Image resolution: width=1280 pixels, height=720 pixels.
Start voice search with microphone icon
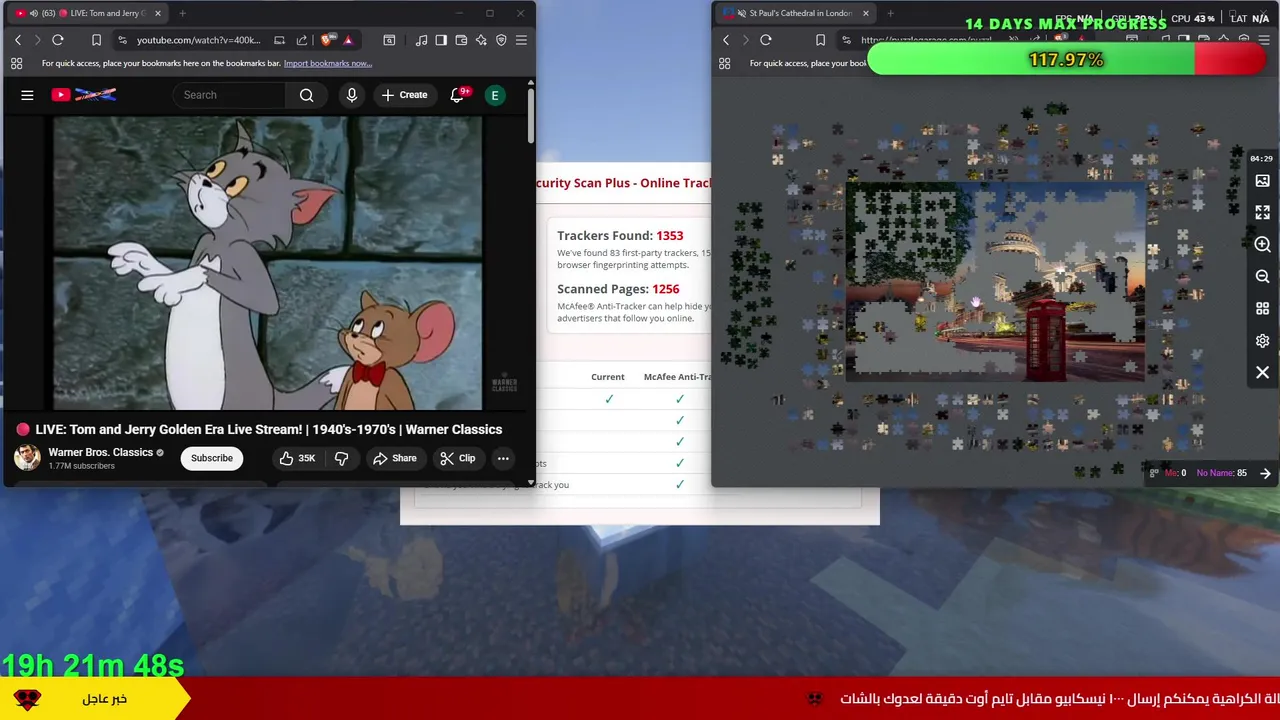(351, 95)
